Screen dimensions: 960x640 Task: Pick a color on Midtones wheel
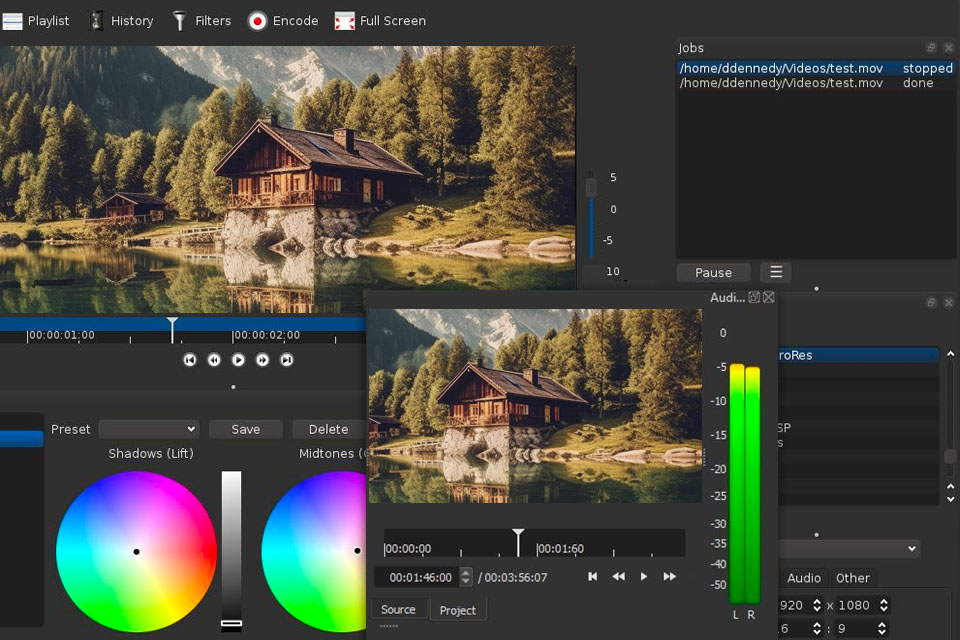point(314,551)
